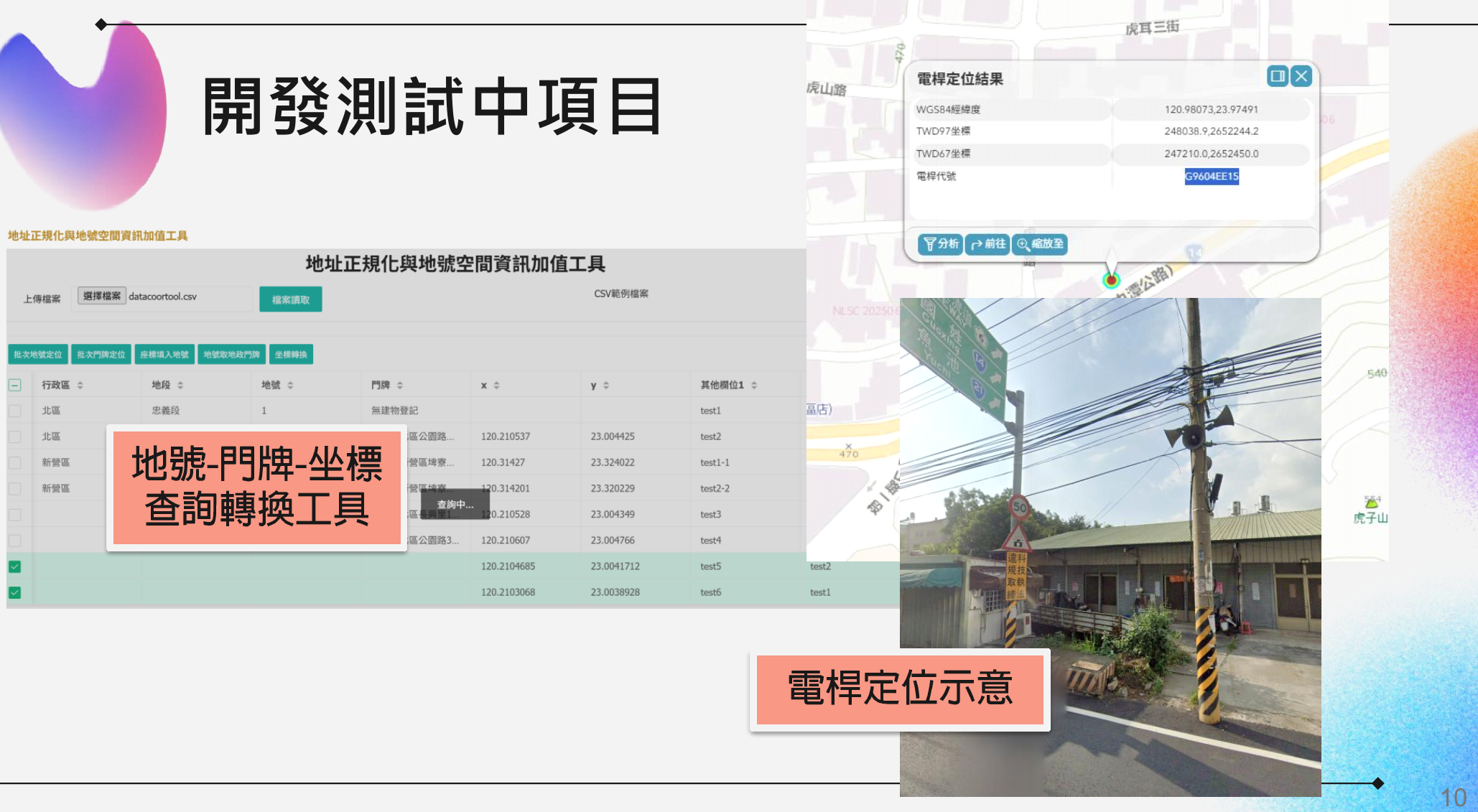The image size is (1478, 812).
Task: Sort by 行政區 column arrows
Action: [x=80, y=386]
